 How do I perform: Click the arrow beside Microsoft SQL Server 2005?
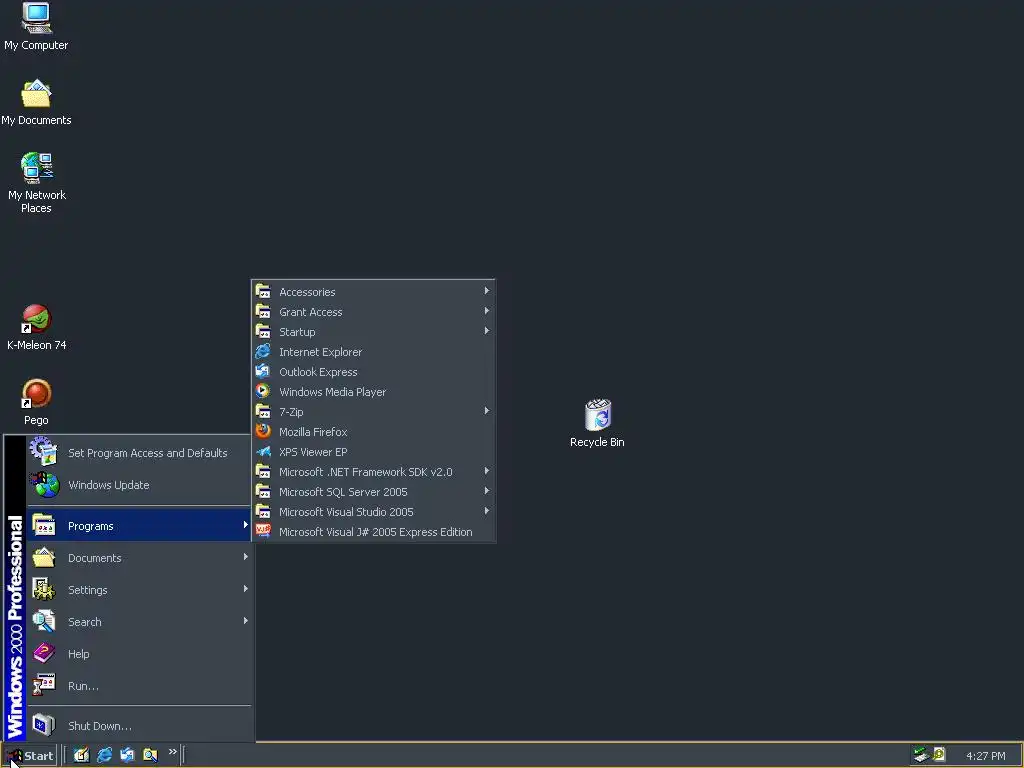point(487,491)
